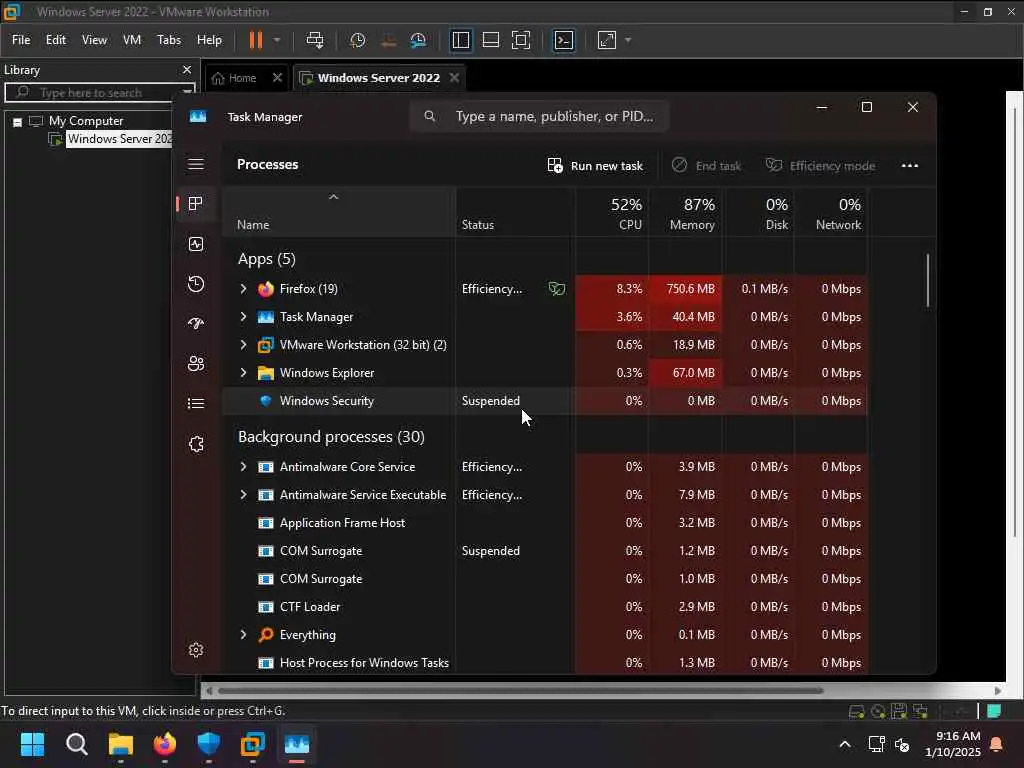Open stretch guest dropdown arrow in VMware toolbar
The height and width of the screenshot is (768, 1024).
point(628,40)
